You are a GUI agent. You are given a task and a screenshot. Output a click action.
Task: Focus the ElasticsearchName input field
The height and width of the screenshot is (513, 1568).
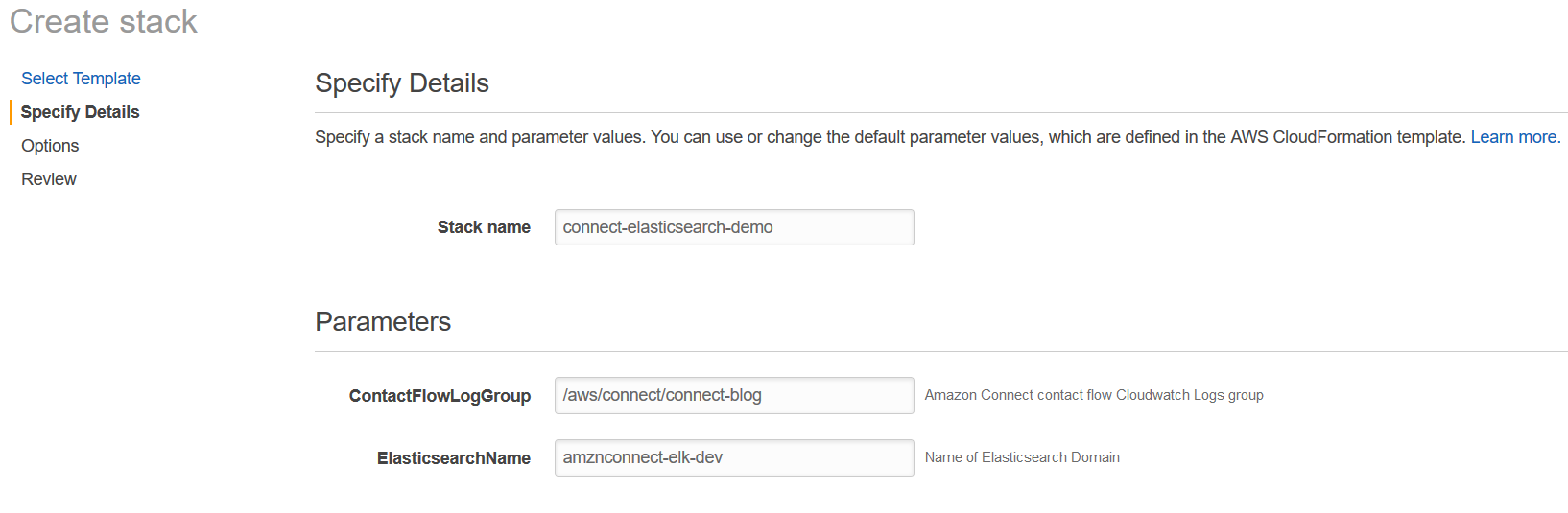tap(733, 457)
